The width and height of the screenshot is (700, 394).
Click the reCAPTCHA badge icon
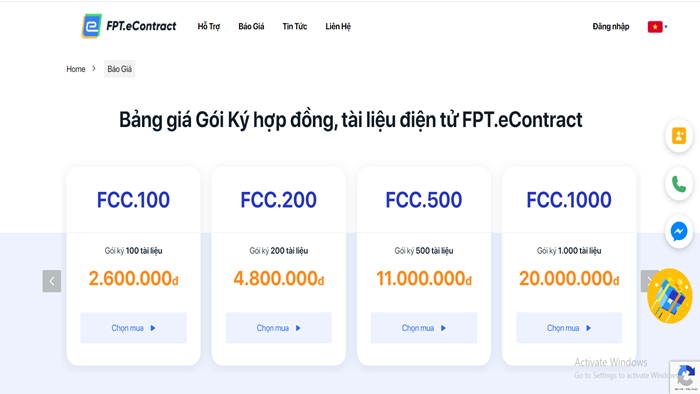[x=685, y=377]
